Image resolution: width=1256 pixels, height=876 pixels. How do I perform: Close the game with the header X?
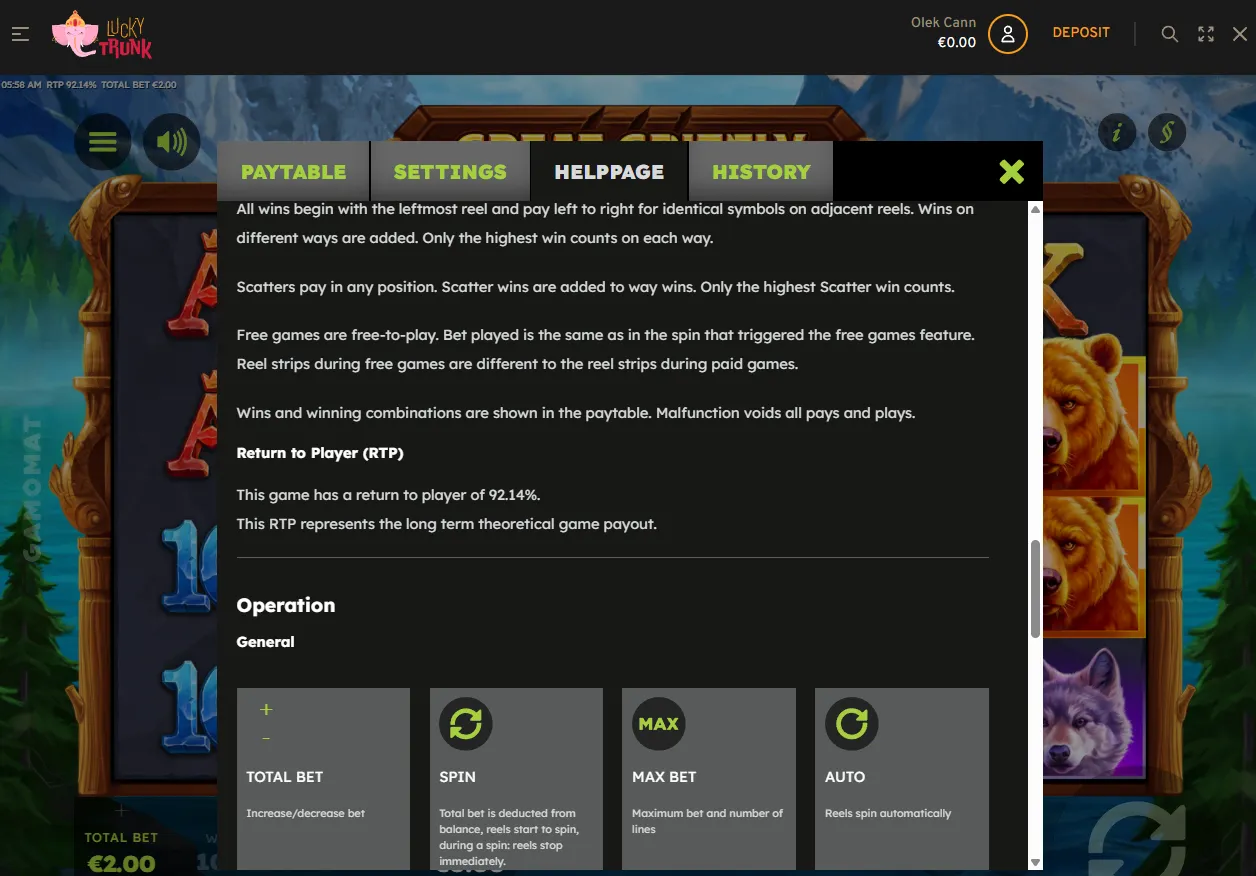[x=1240, y=34]
